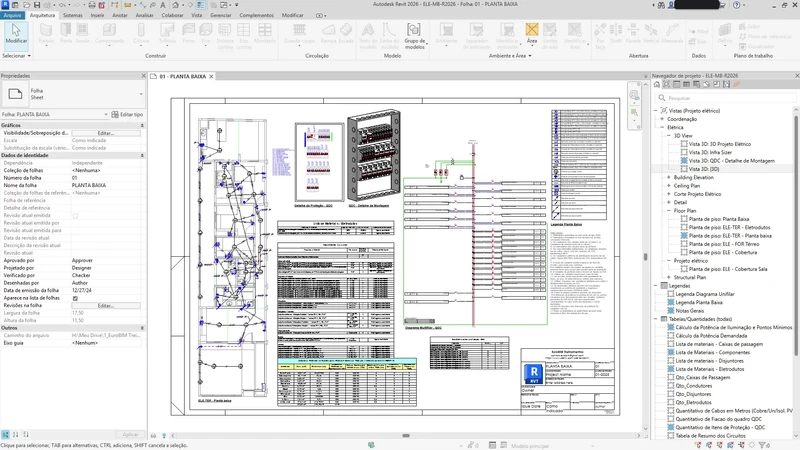Click the Editar tipo icon button
800x450 pixels.
(127, 114)
